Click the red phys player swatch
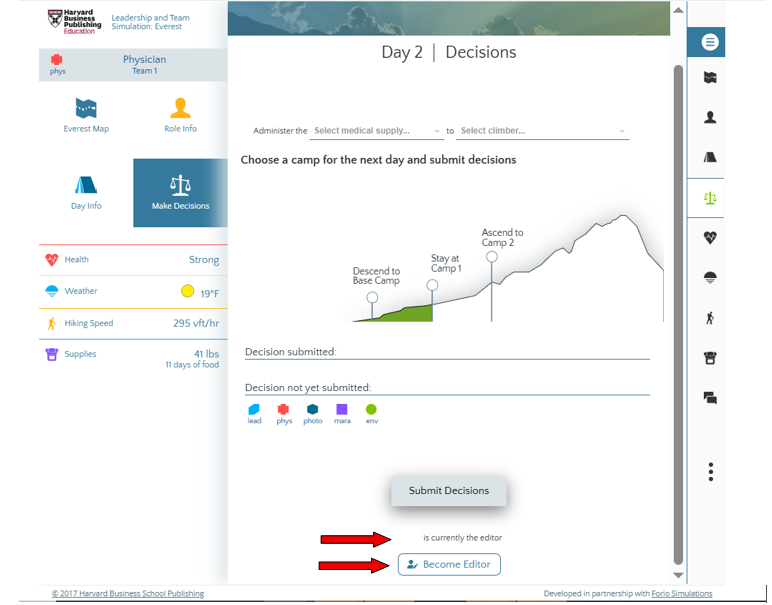Viewport: 772px width, 605px height. point(283,409)
